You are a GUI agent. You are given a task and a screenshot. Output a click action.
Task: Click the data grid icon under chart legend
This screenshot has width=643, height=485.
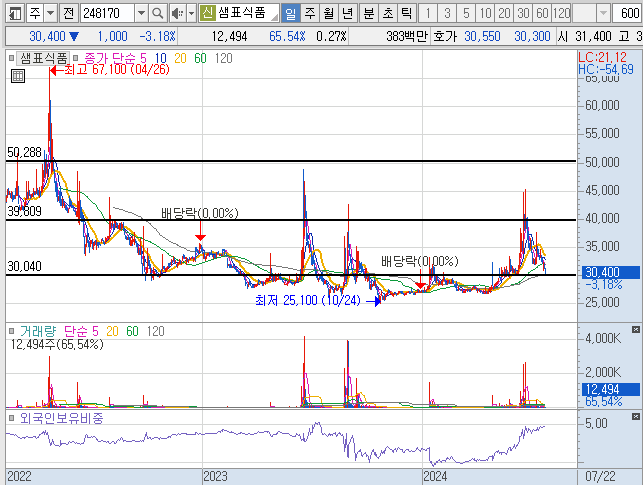coord(18,76)
